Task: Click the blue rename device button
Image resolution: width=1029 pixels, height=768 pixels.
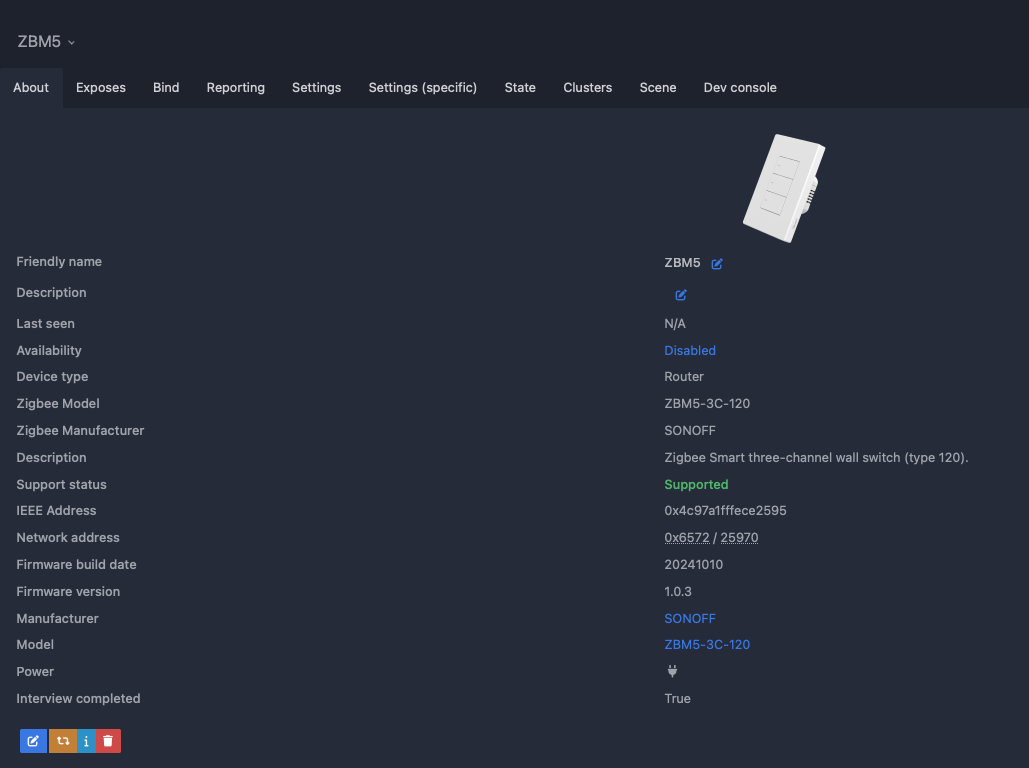Action: (x=33, y=741)
